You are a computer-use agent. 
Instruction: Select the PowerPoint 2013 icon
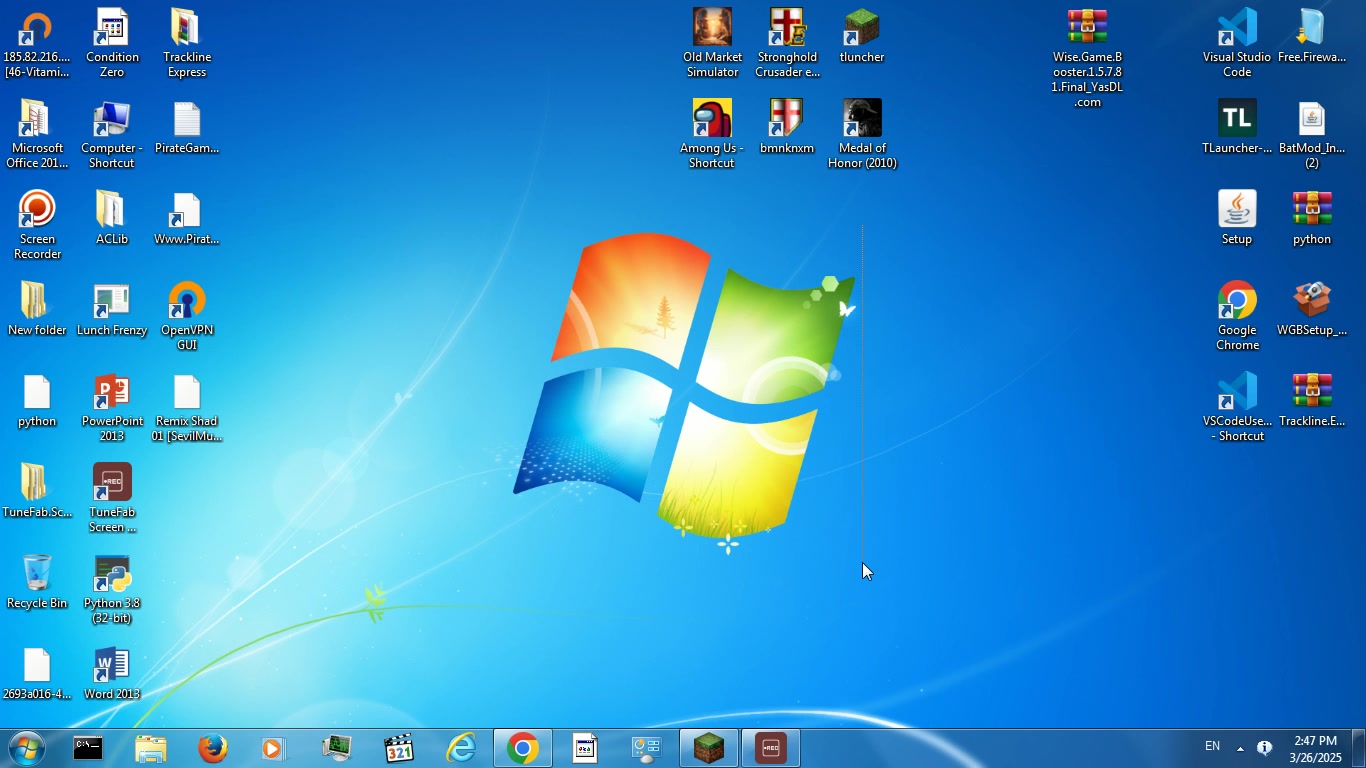(x=112, y=408)
